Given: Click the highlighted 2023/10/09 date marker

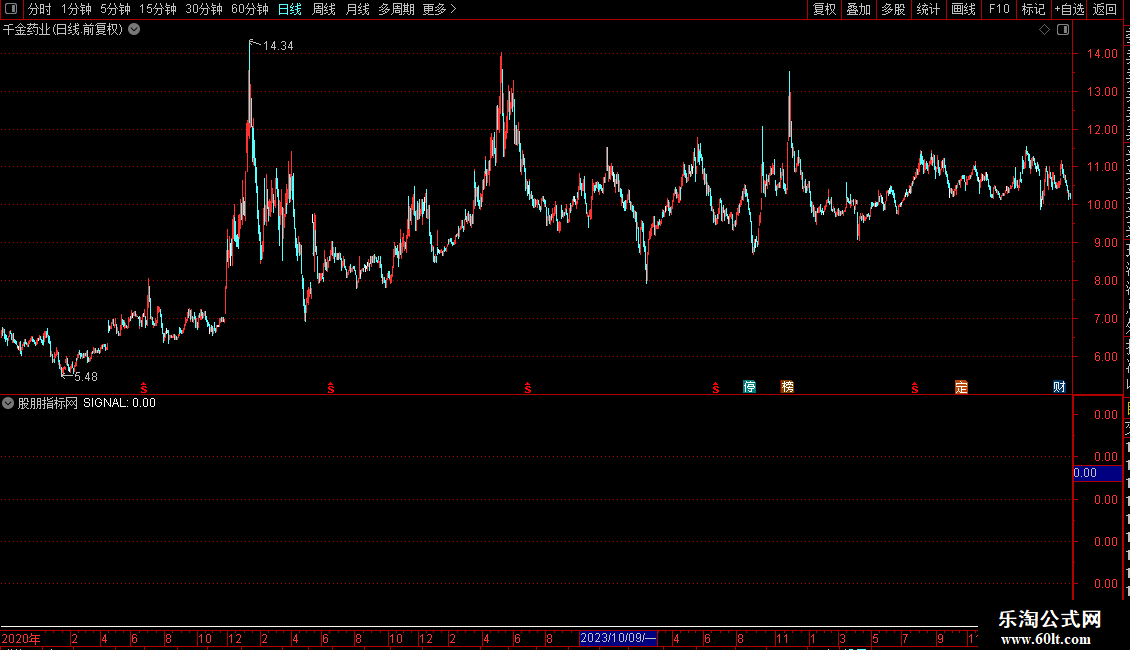Looking at the screenshot, I should coord(618,638).
